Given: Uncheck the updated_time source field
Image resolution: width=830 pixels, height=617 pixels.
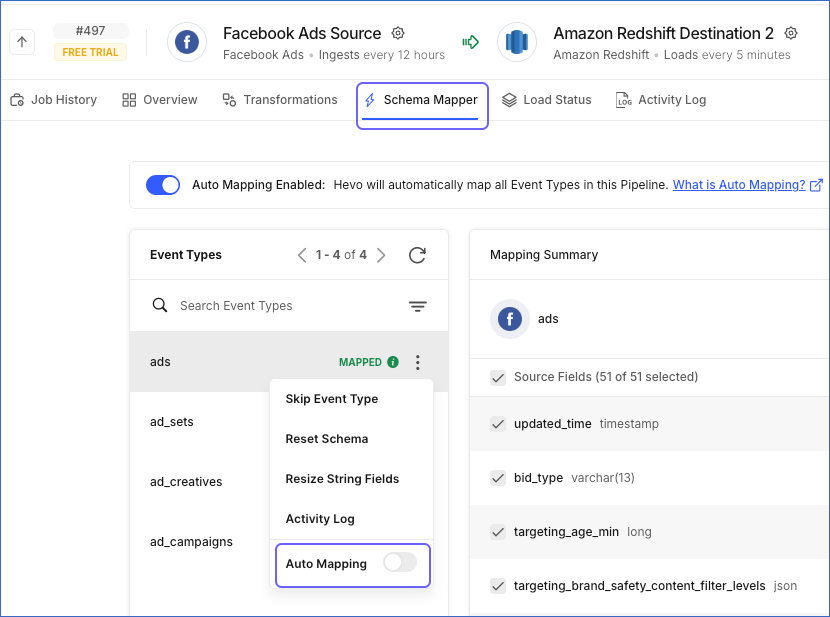Looking at the screenshot, I should [498, 424].
